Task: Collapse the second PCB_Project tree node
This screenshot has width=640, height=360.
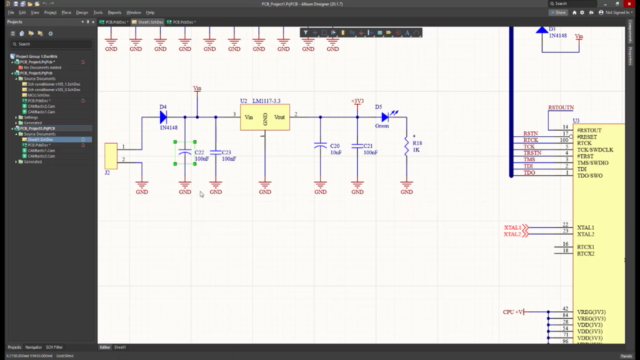Action: [13, 73]
